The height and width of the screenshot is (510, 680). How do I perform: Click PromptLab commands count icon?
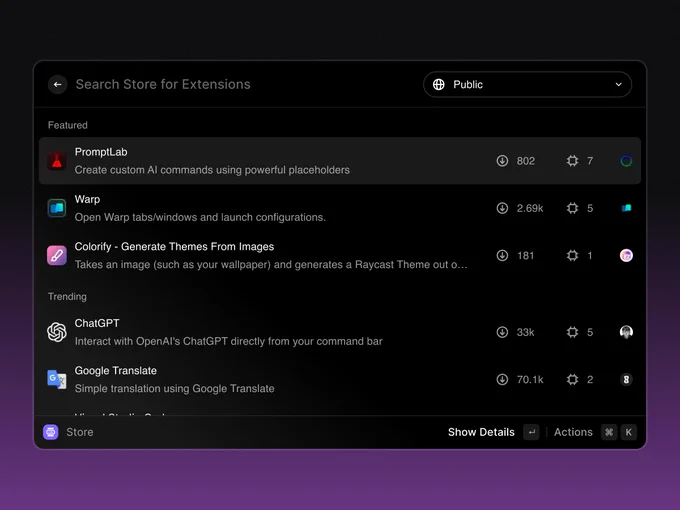pyautogui.click(x=572, y=161)
